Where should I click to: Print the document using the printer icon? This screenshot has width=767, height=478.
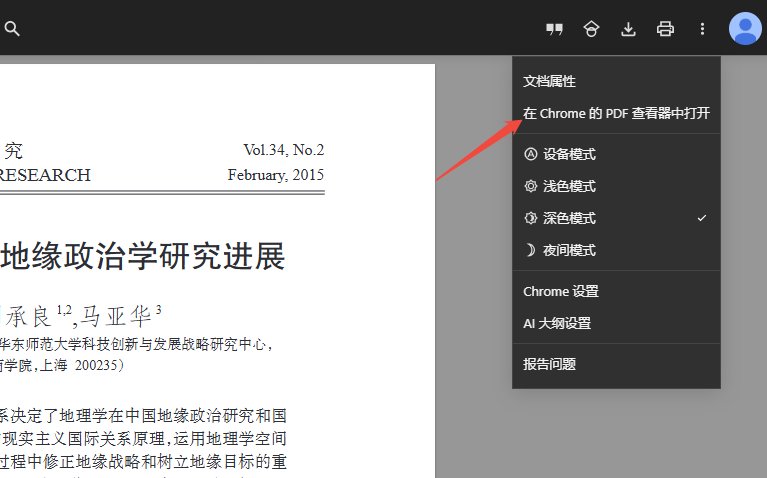(665, 29)
